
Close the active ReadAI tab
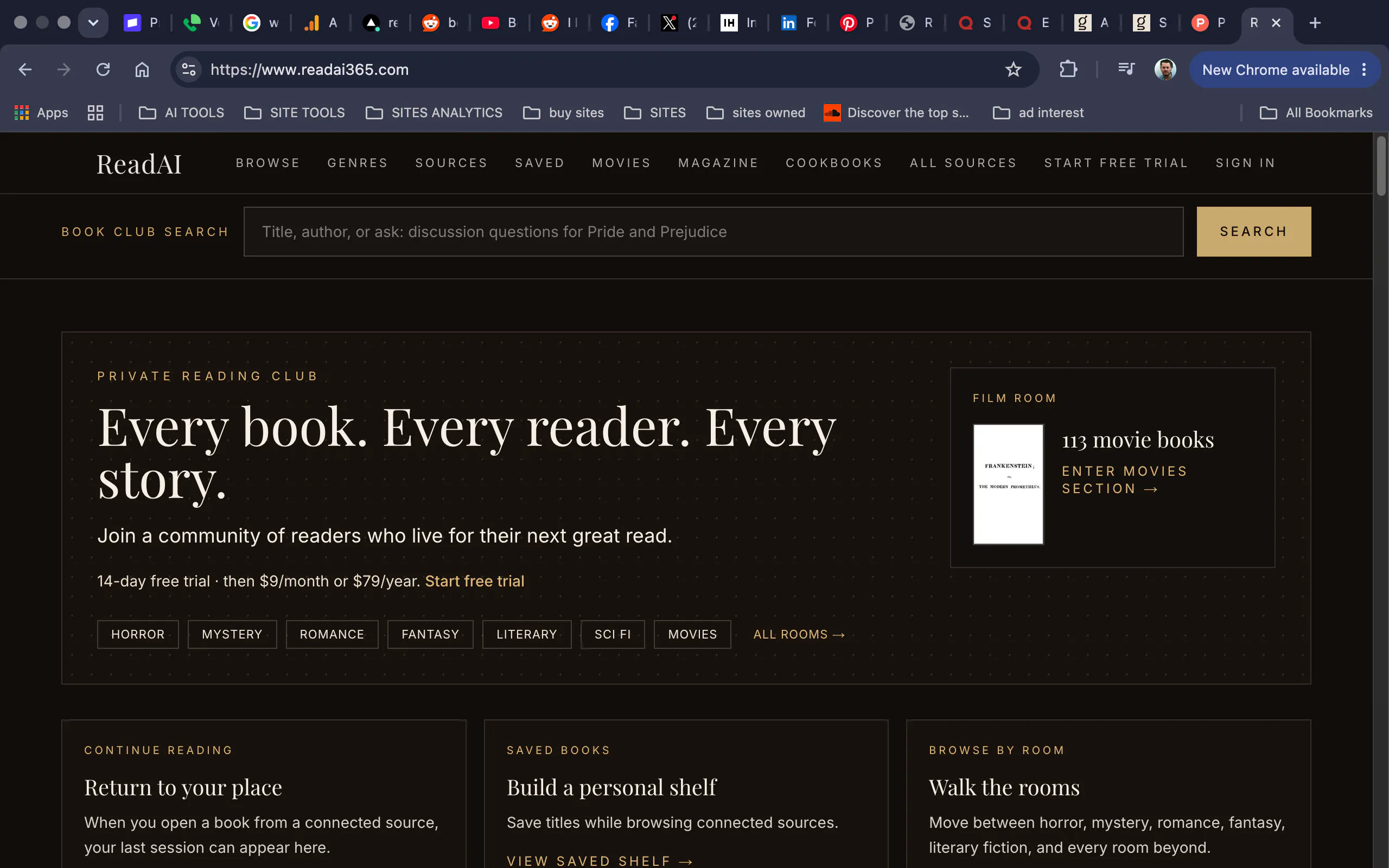1276,22
